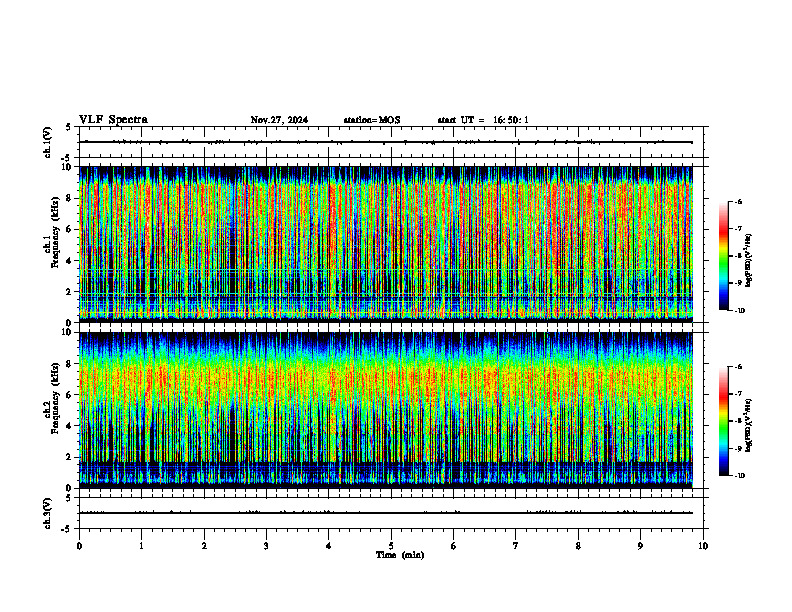792x612 pixels.
Task: Select the date text "Nov.27, 2024"
Action: 279,120
